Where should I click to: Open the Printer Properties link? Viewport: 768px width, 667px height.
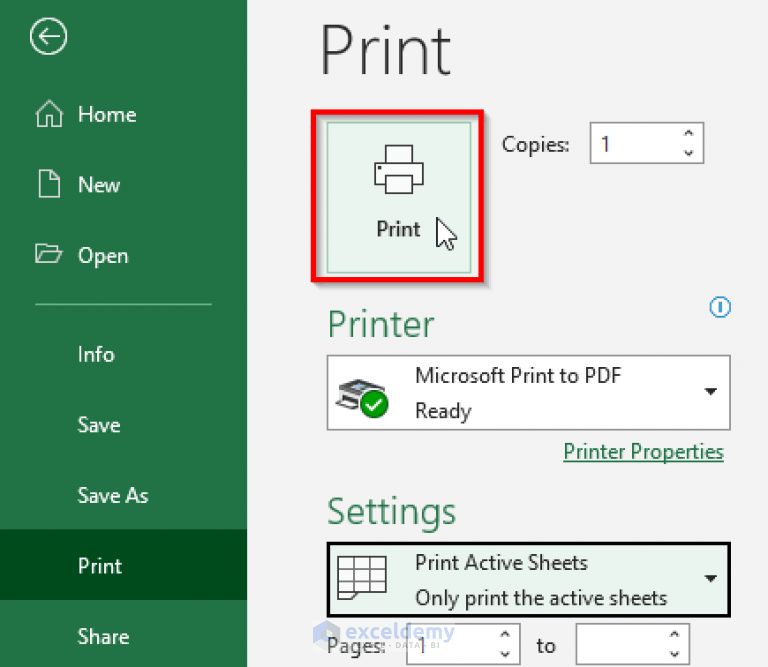643,452
